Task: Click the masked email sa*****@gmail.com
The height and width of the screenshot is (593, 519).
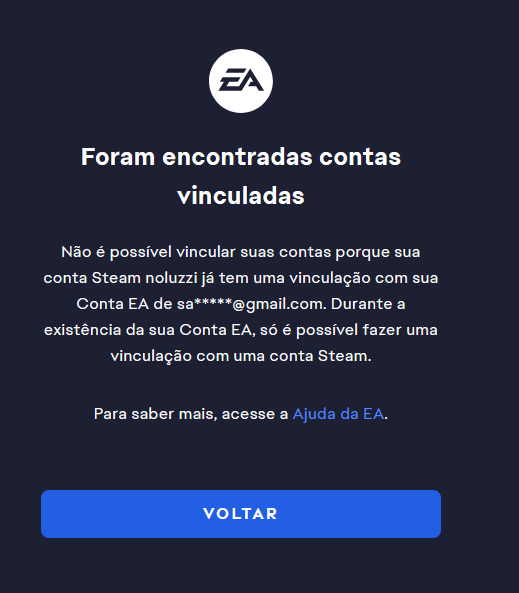Action: click(x=251, y=304)
